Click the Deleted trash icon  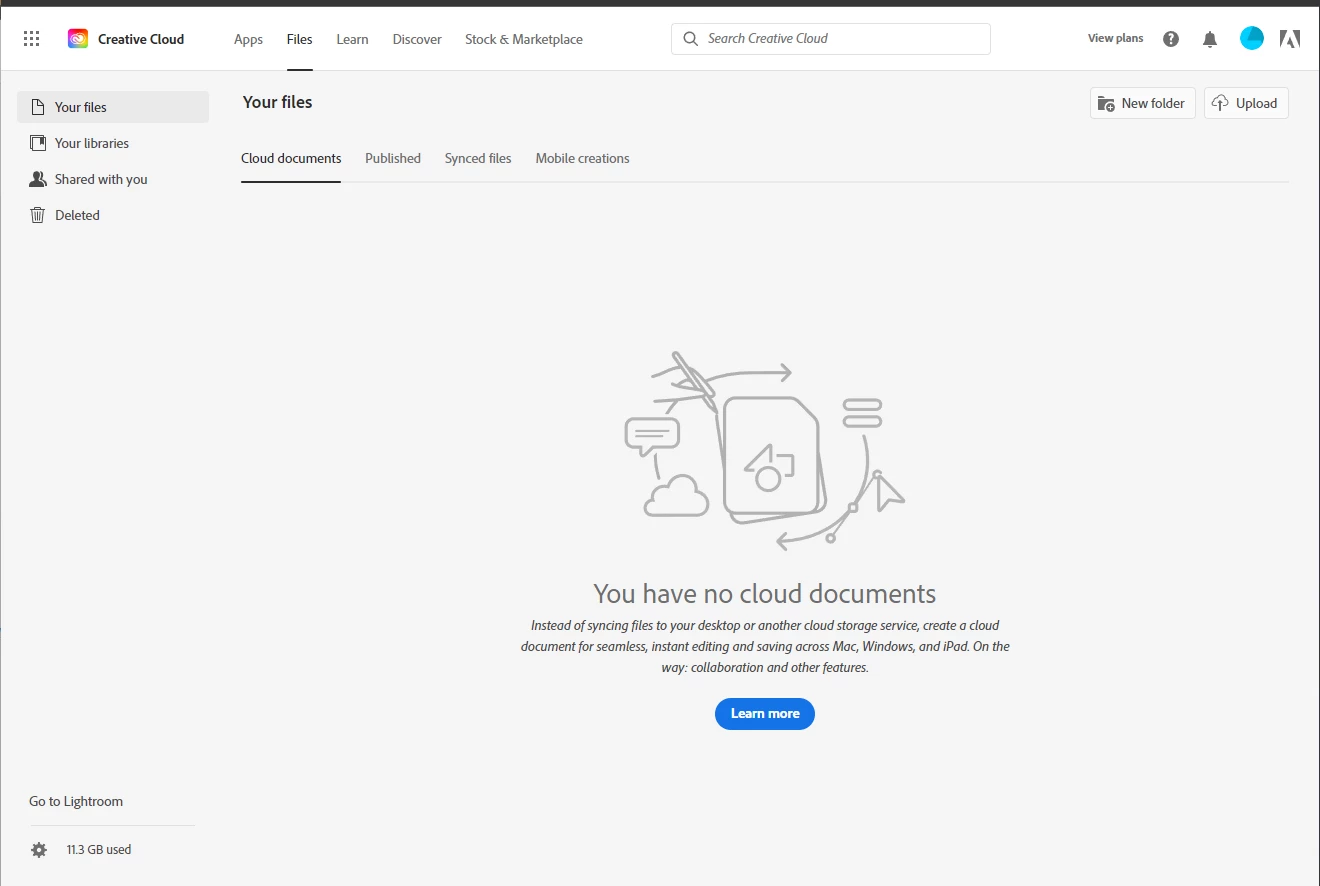38,215
